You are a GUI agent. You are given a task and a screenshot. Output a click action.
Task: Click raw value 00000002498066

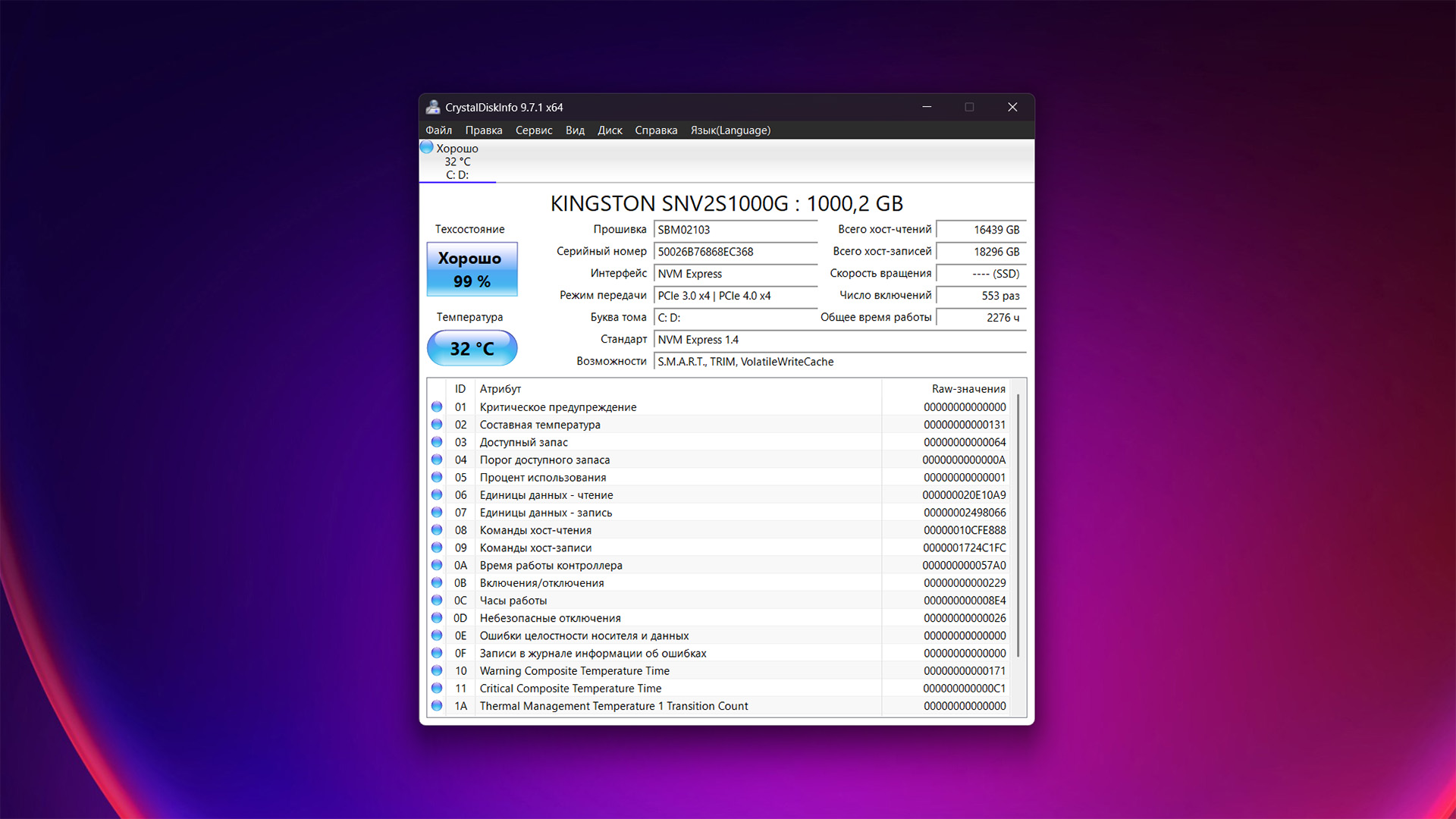tap(965, 513)
